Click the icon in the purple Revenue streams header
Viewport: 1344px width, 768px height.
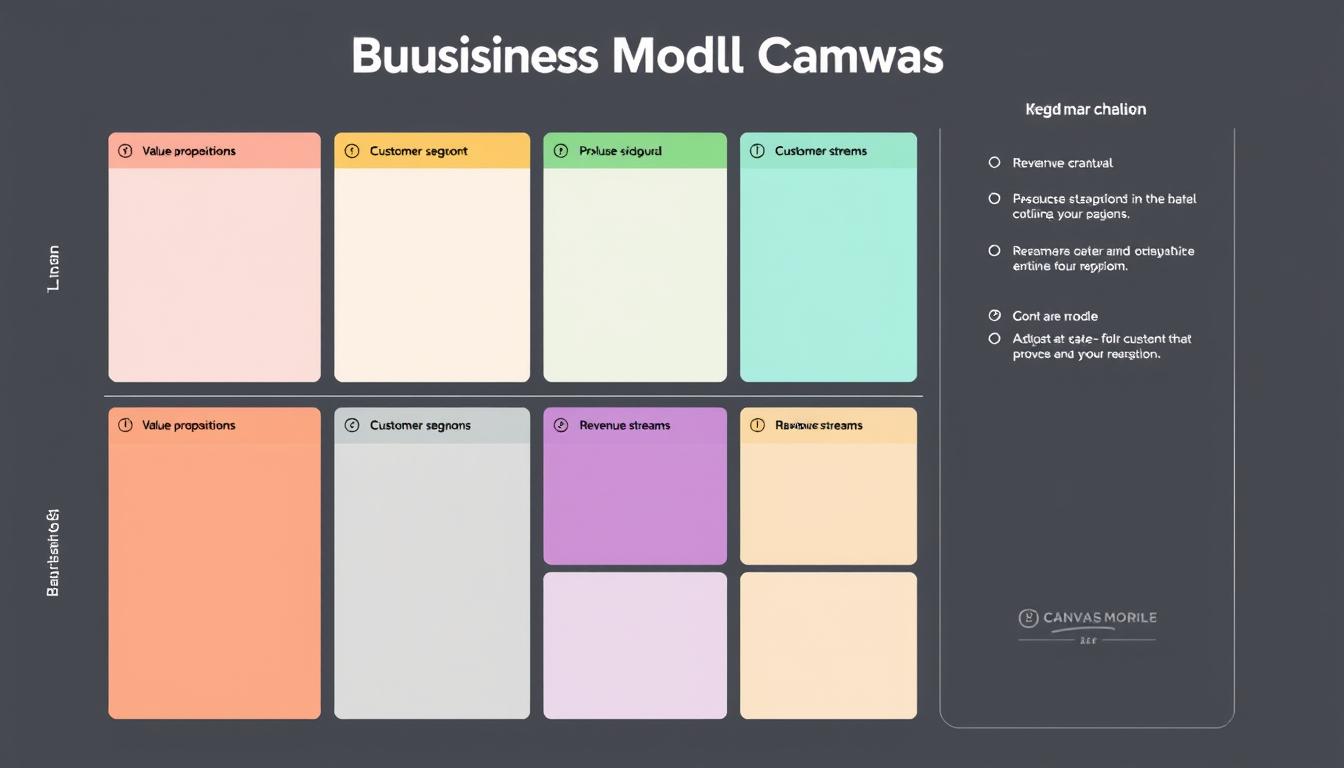click(560, 425)
